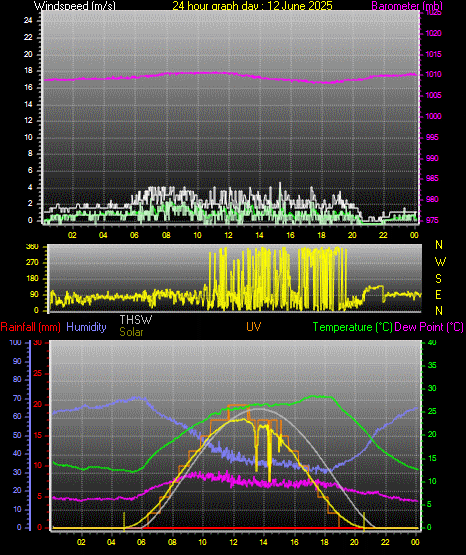Click the '10' windspeed scale value

28,137
